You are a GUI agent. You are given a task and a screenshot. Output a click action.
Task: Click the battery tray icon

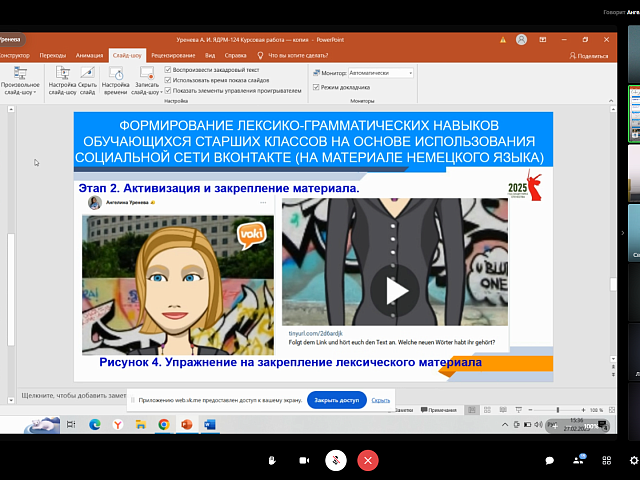coord(527,425)
